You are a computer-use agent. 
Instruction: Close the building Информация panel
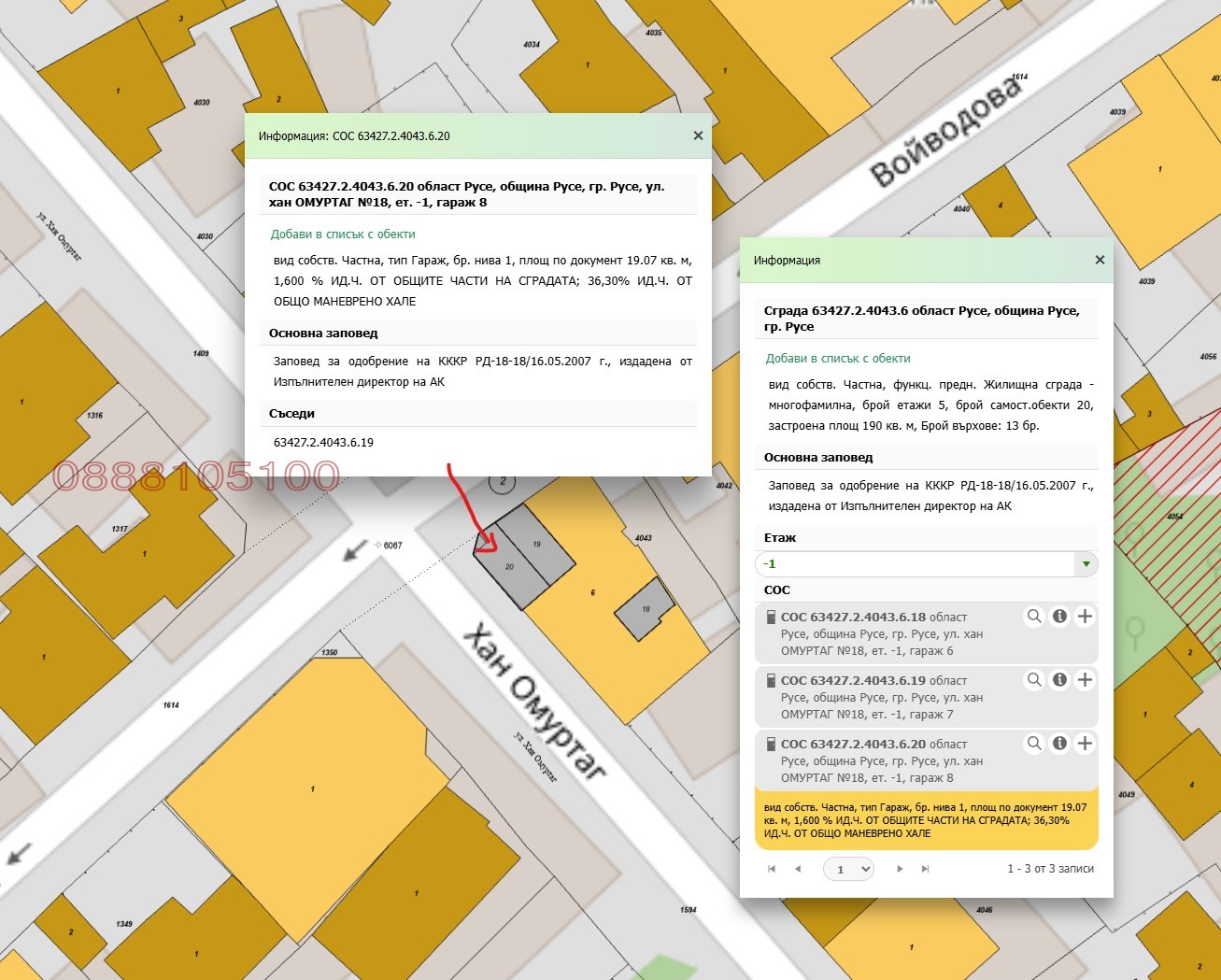pyautogui.click(x=1100, y=260)
